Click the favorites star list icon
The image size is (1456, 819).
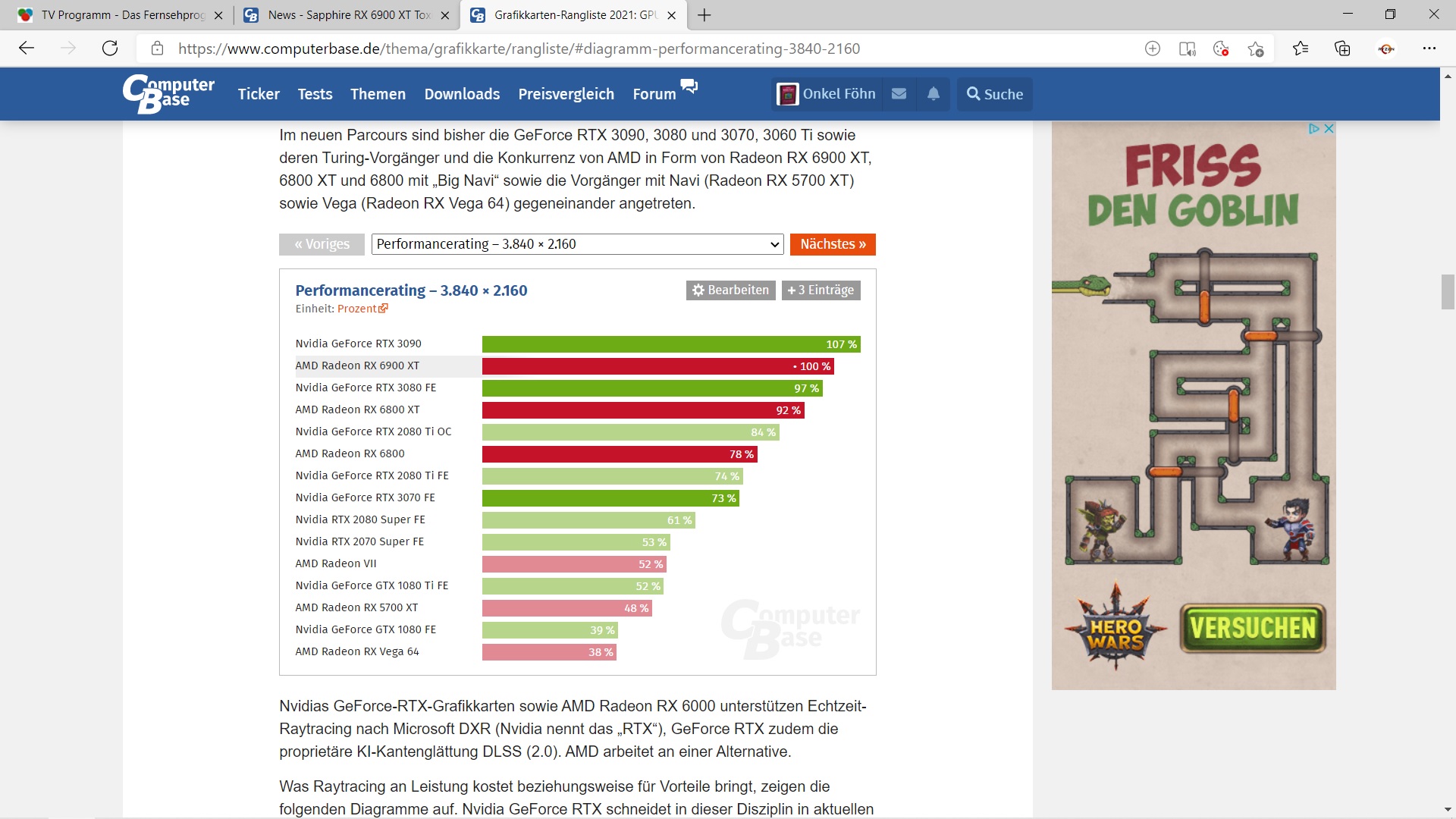tap(1301, 49)
